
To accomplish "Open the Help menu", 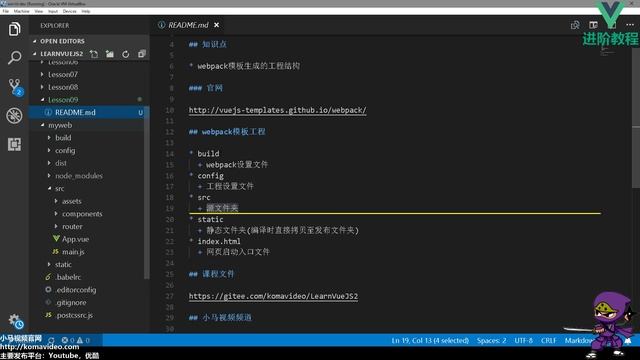I will point(86,11).
